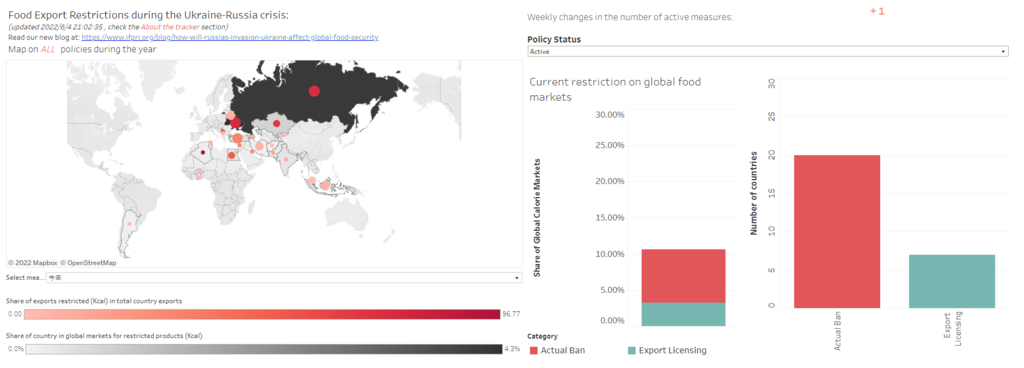Select the India bubble on the map
1024x368 pixels.
tap(286, 159)
